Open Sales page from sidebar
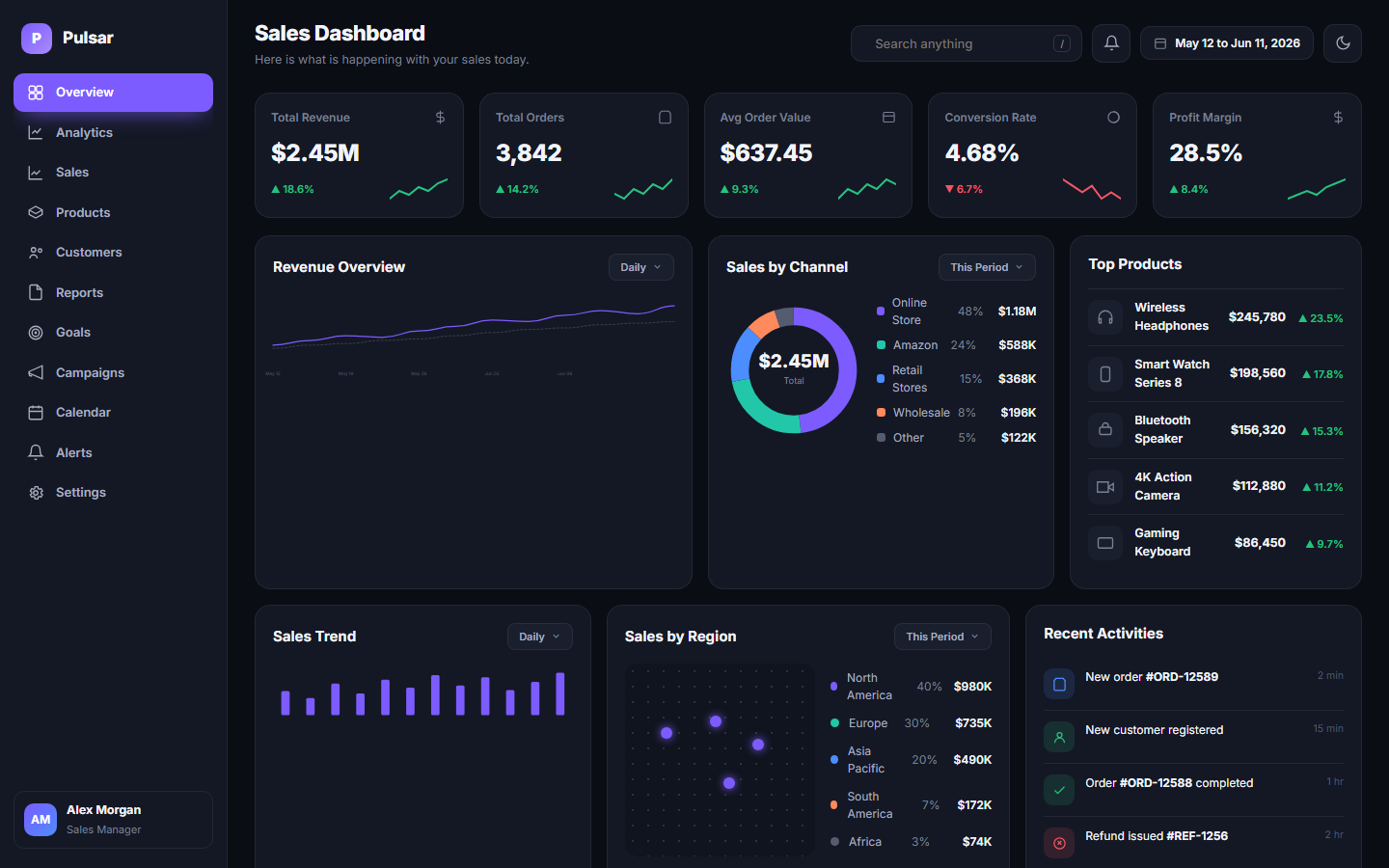1389x868 pixels. (113, 173)
